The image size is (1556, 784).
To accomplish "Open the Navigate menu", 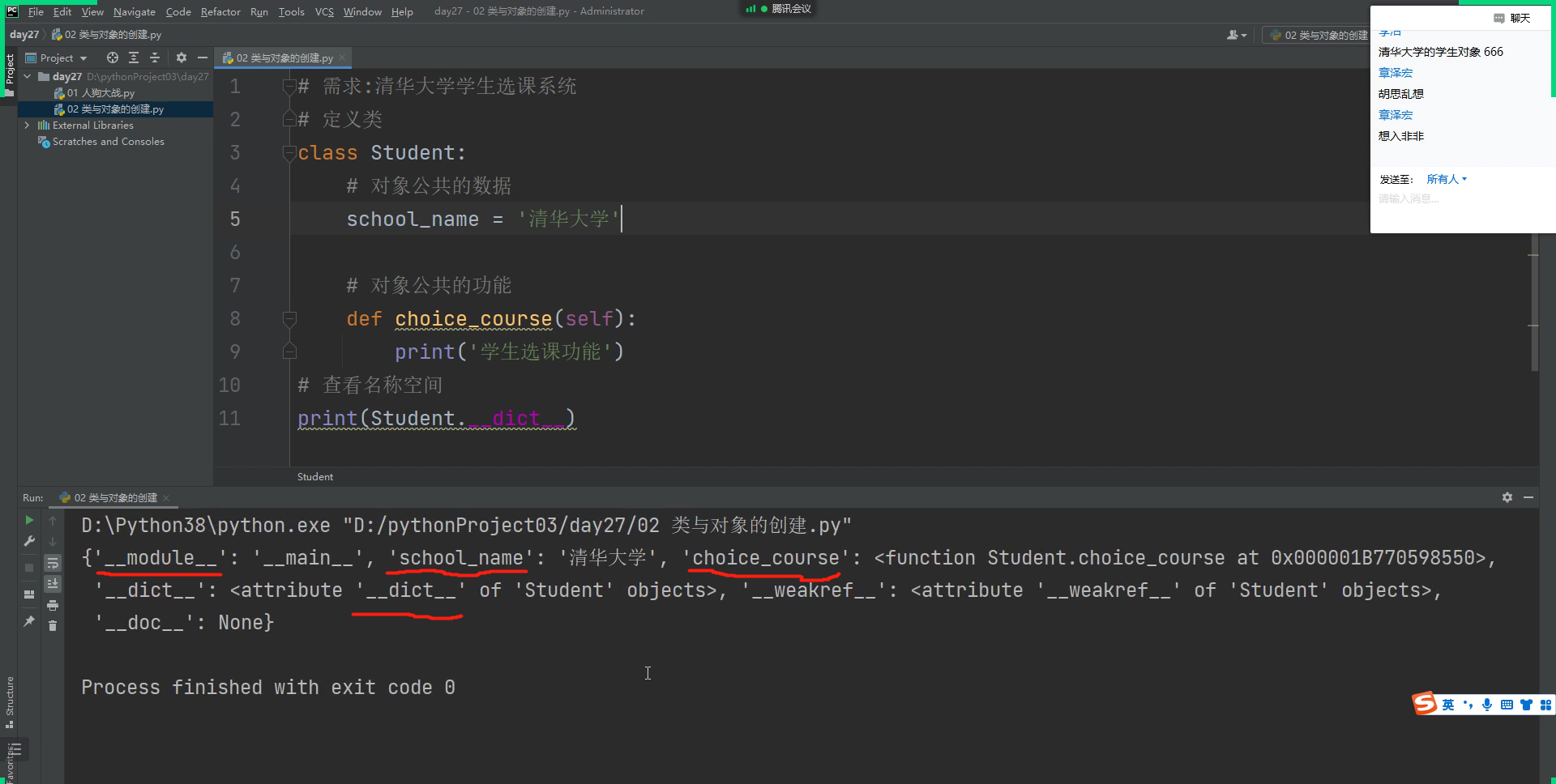I will point(135,11).
